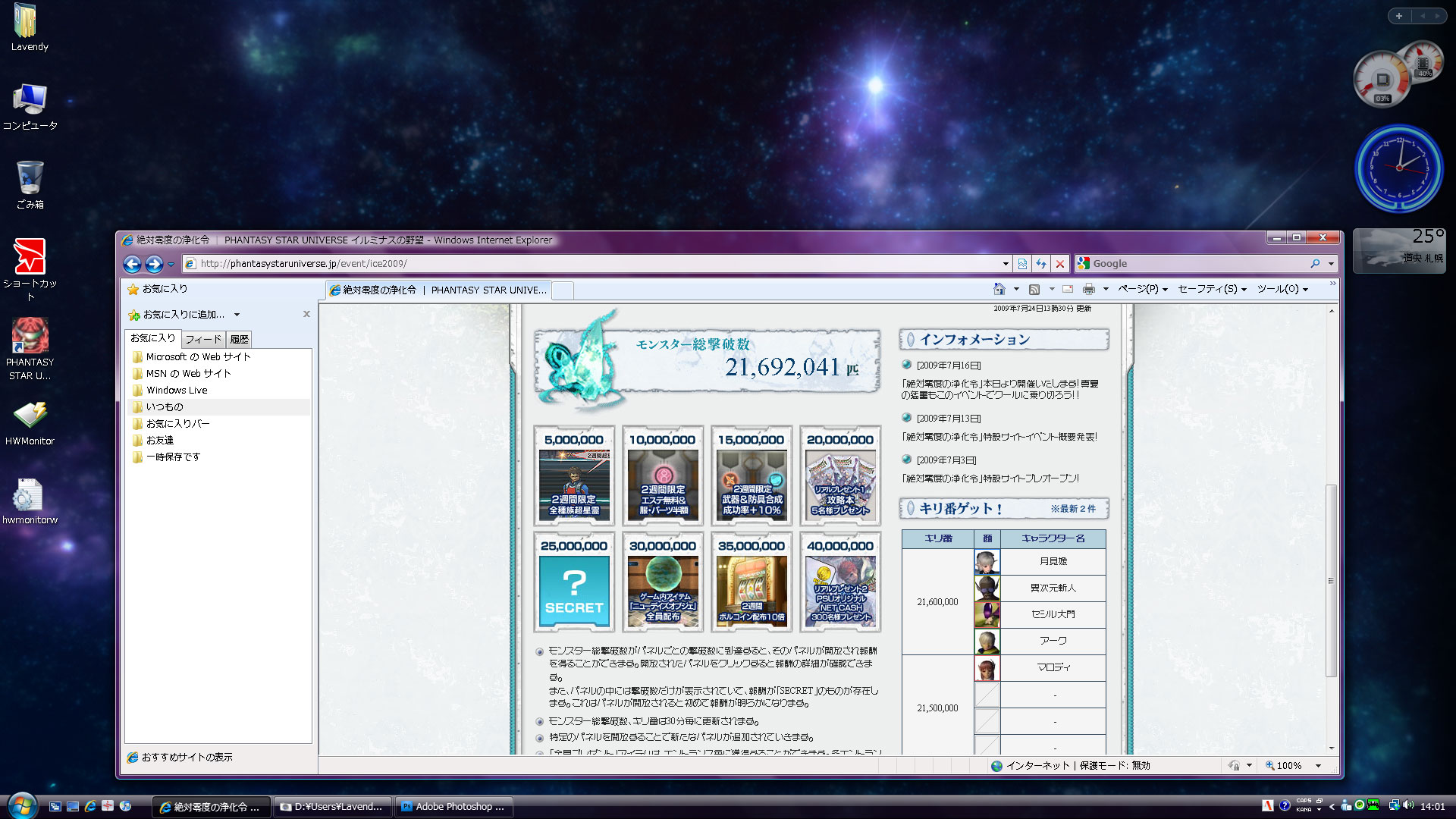Go forward with the browser Forward arrow
Image resolution: width=1456 pixels, height=819 pixels.
[154, 264]
